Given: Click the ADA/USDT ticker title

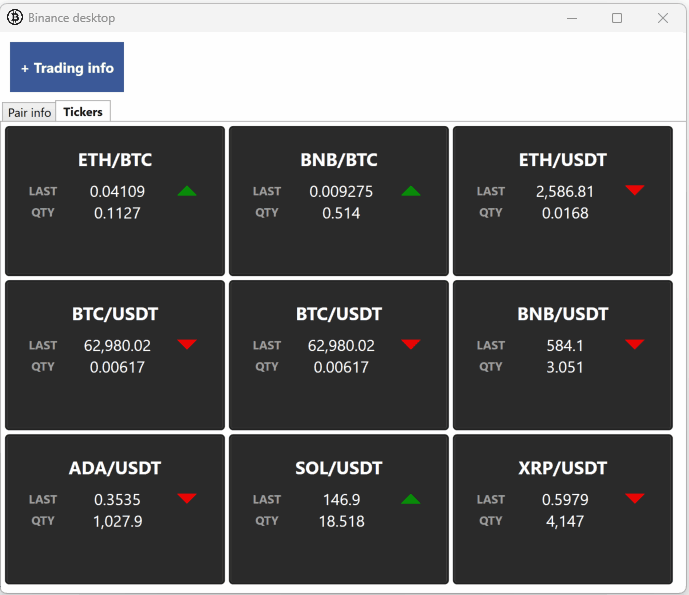Looking at the screenshot, I should [x=115, y=468].
